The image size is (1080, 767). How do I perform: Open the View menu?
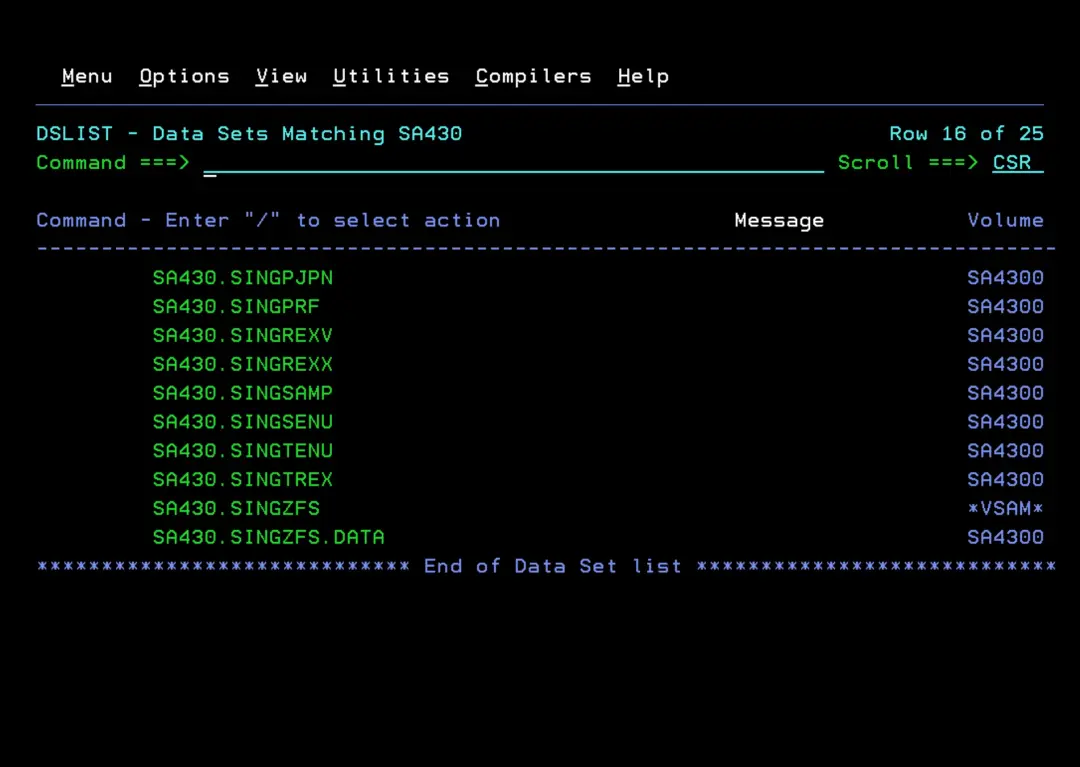[281, 76]
